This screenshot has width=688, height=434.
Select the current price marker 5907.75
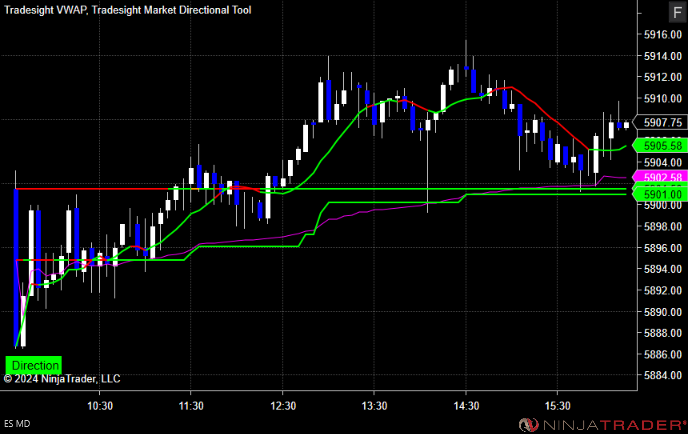660,122
